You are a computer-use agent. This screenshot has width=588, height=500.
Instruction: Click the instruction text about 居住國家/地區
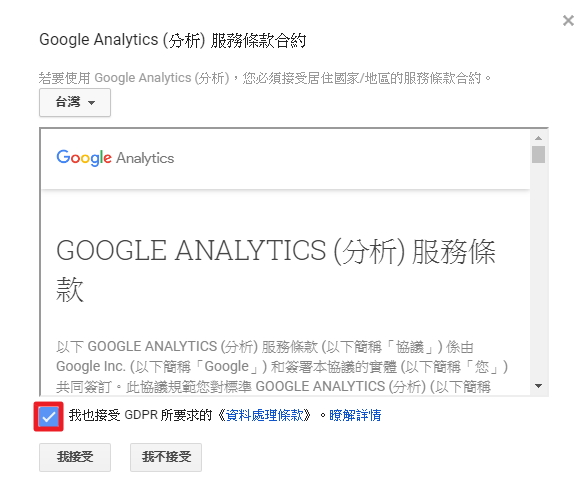pyautogui.click(x=265, y=78)
